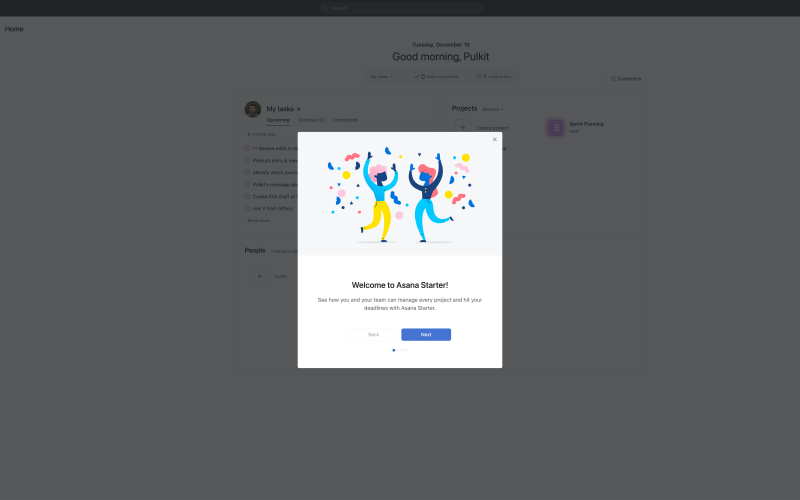The width and height of the screenshot is (800, 500).
Task: Check off 'Identify which journ…' task circle
Action: [247, 172]
